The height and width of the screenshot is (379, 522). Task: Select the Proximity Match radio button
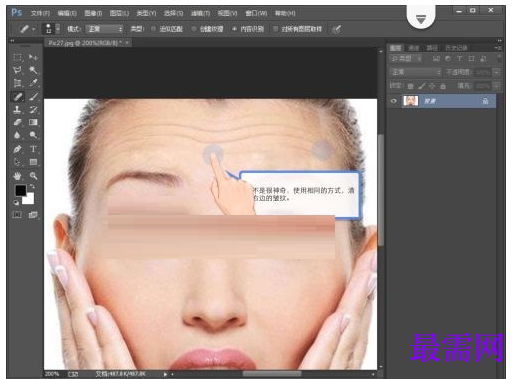pos(153,29)
